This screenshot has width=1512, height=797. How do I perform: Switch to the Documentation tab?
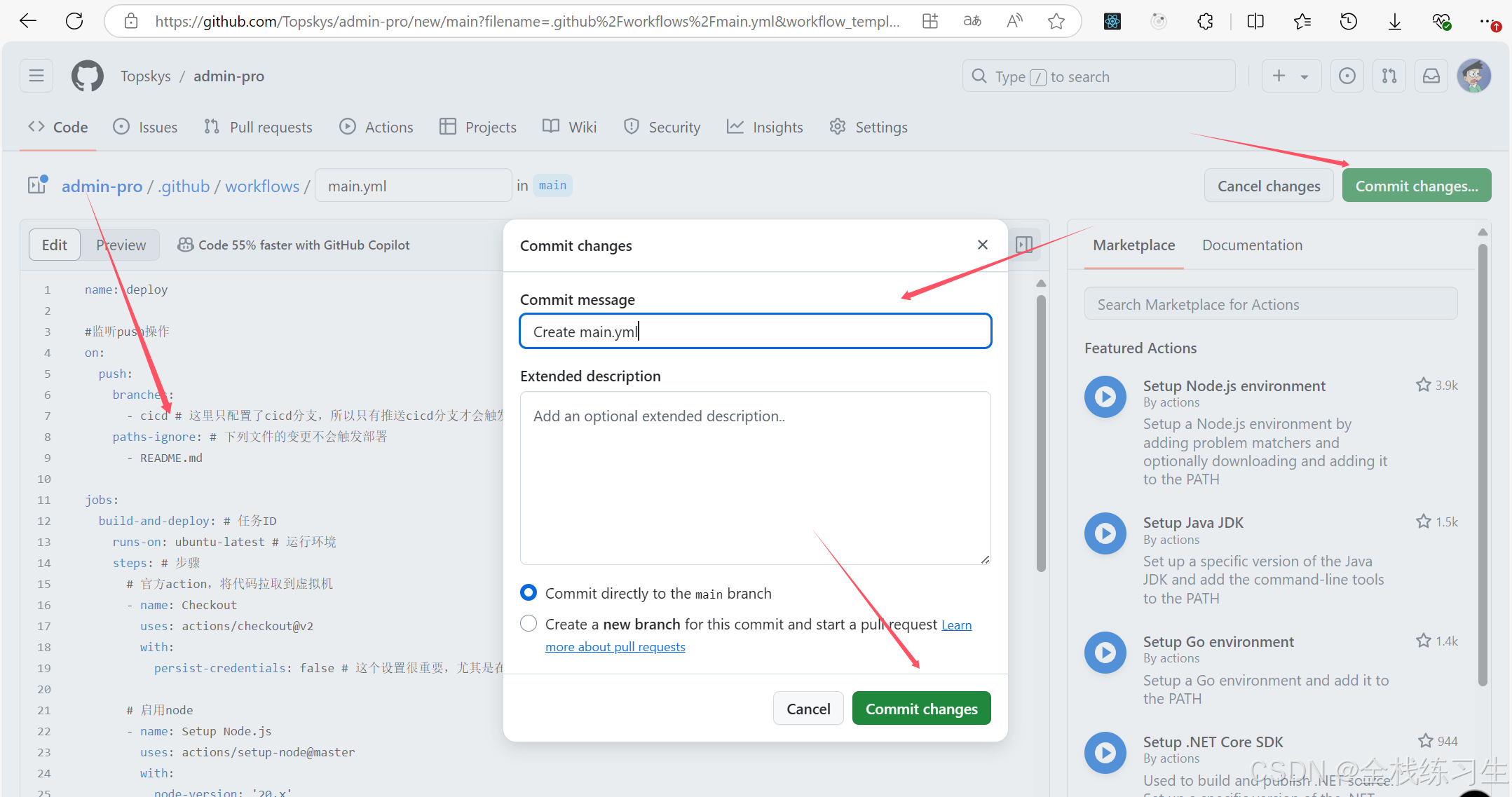pyautogui.click(x=1252, y=245)
